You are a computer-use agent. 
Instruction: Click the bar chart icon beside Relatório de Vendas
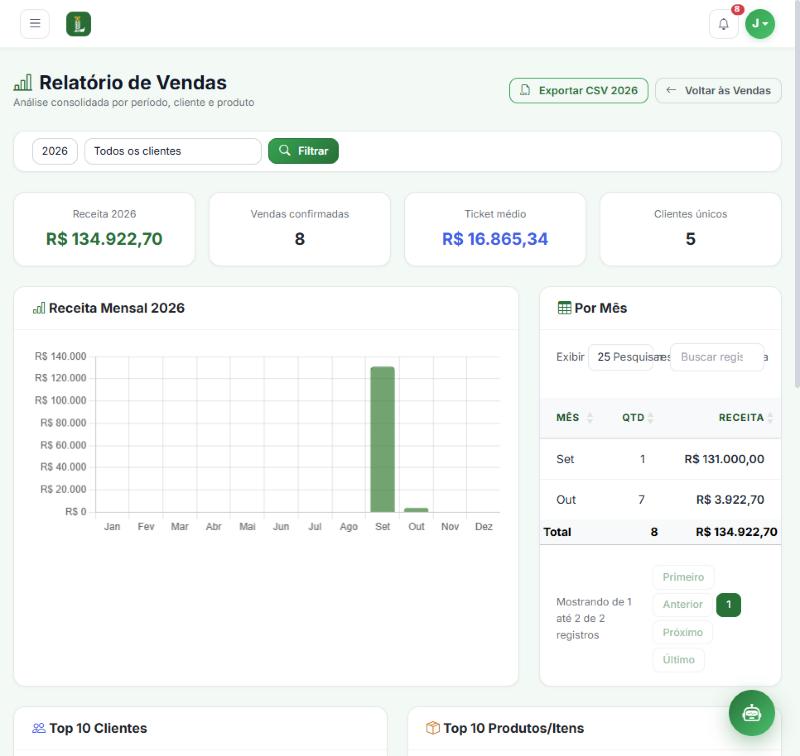tap(23, 83)
